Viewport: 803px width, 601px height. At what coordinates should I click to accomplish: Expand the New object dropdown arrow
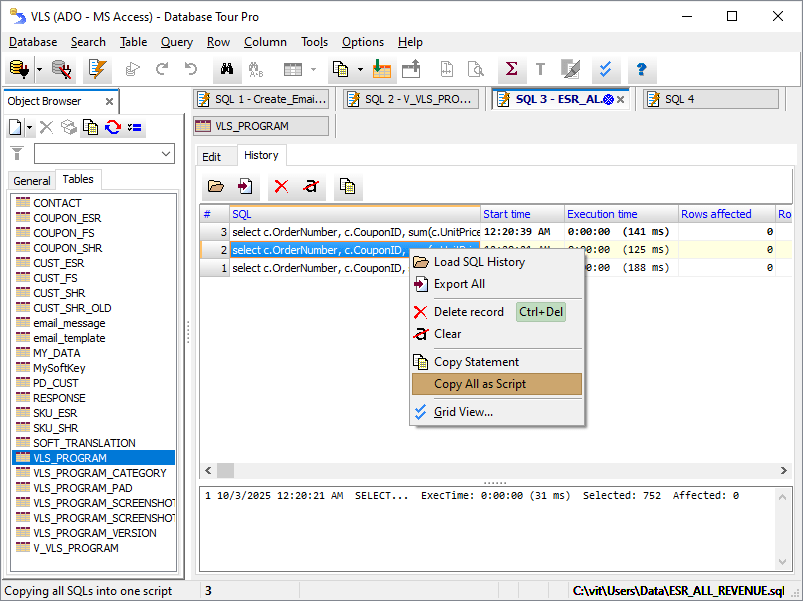tap(30, 127)
